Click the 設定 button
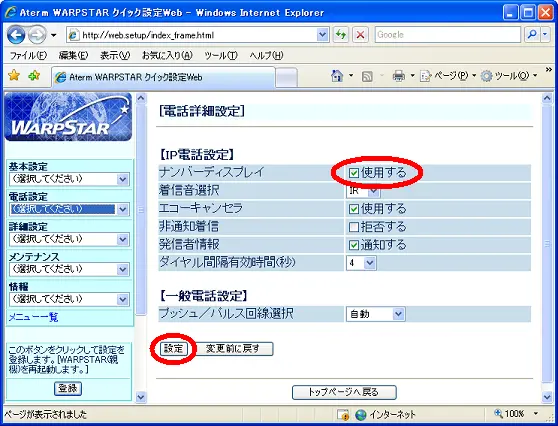Image resolution: width=558 pixels, height=426 pixels. pos(173,349)
